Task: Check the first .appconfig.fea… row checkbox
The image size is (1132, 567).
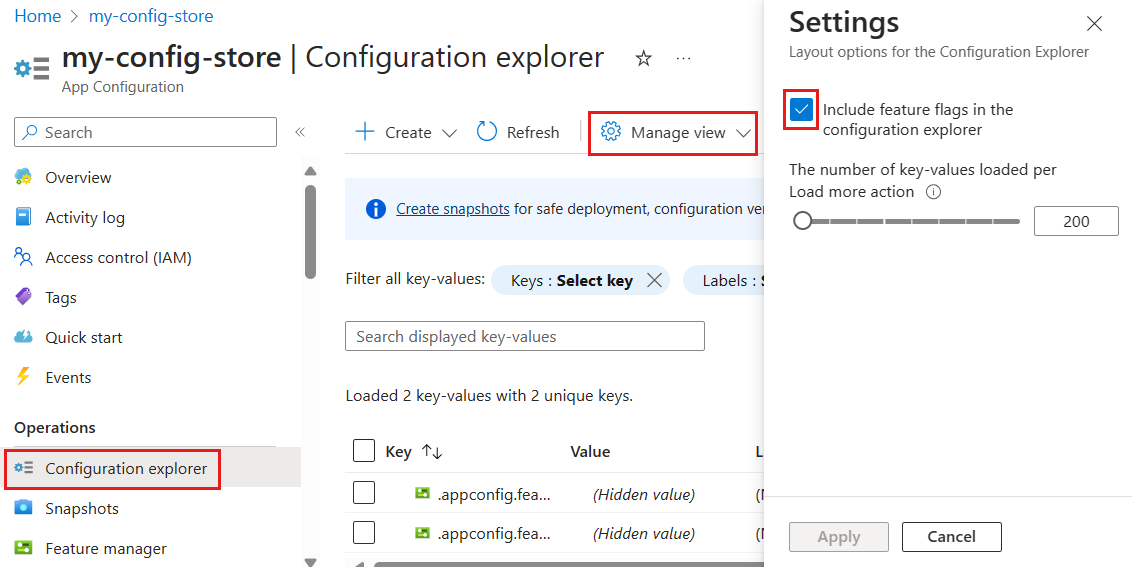Action: click(x=364, y=493)
